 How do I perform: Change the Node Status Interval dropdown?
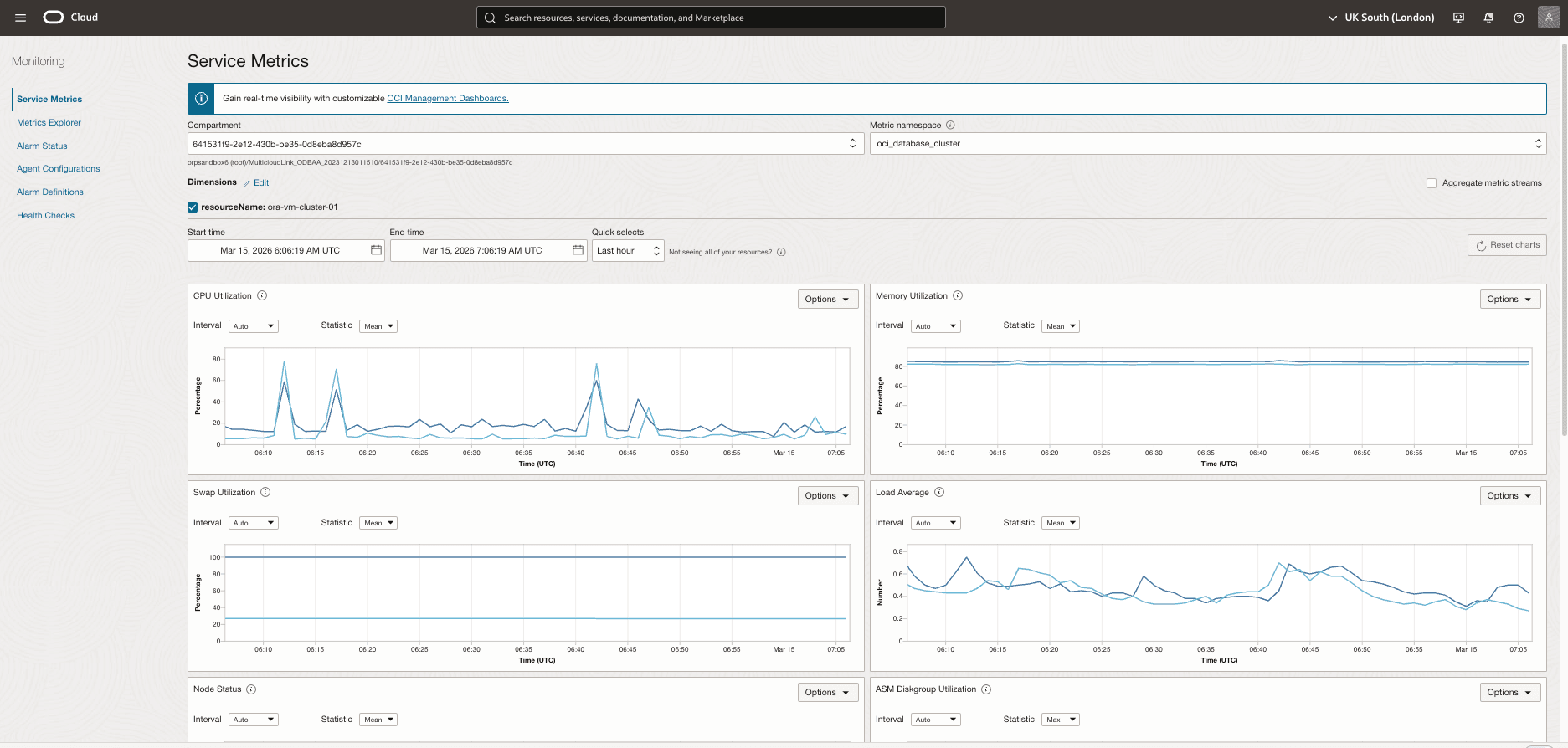pyautogui.click(x=253, y=720)
